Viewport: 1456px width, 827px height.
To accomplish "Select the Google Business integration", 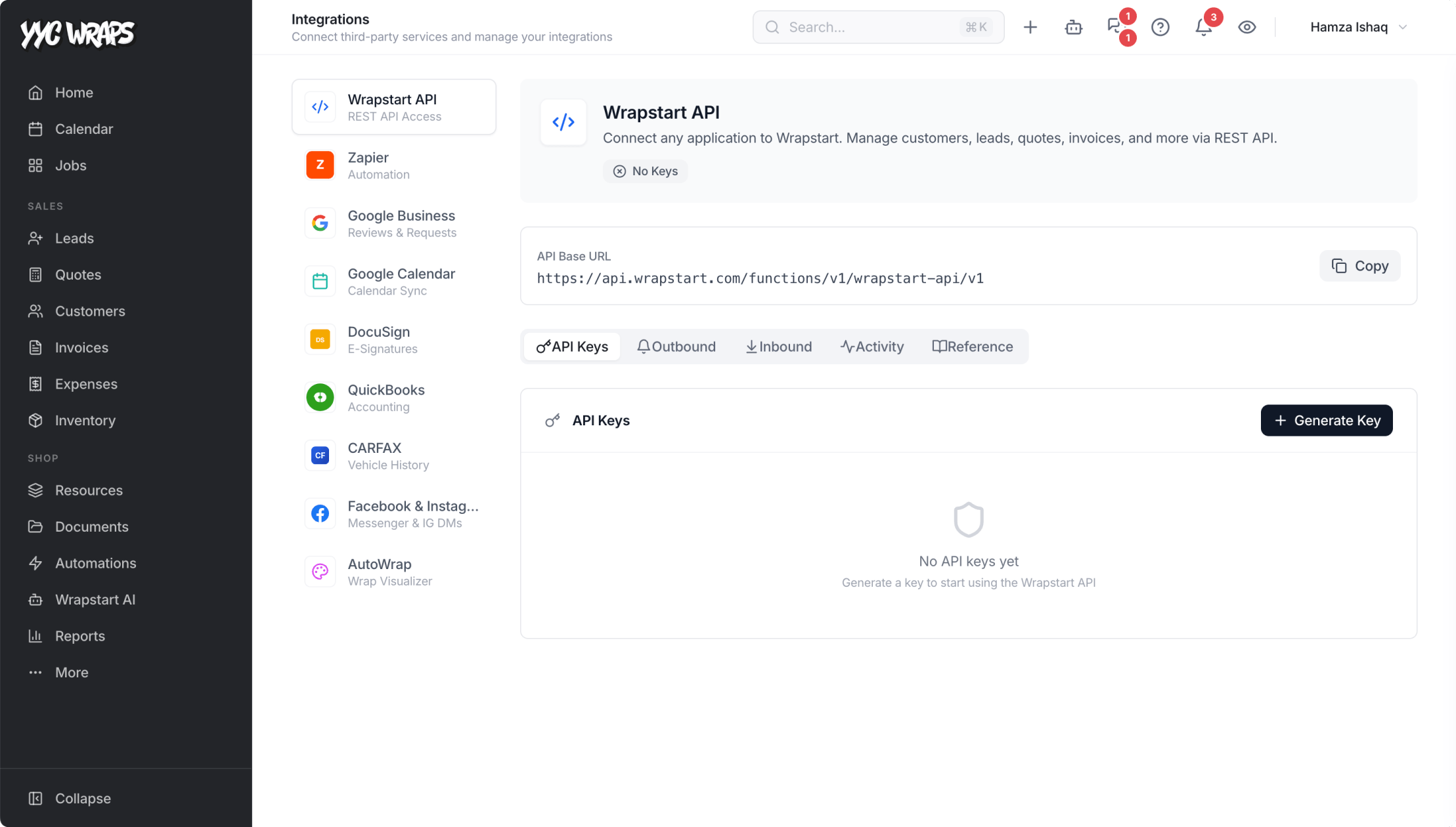I will (394, 223).
